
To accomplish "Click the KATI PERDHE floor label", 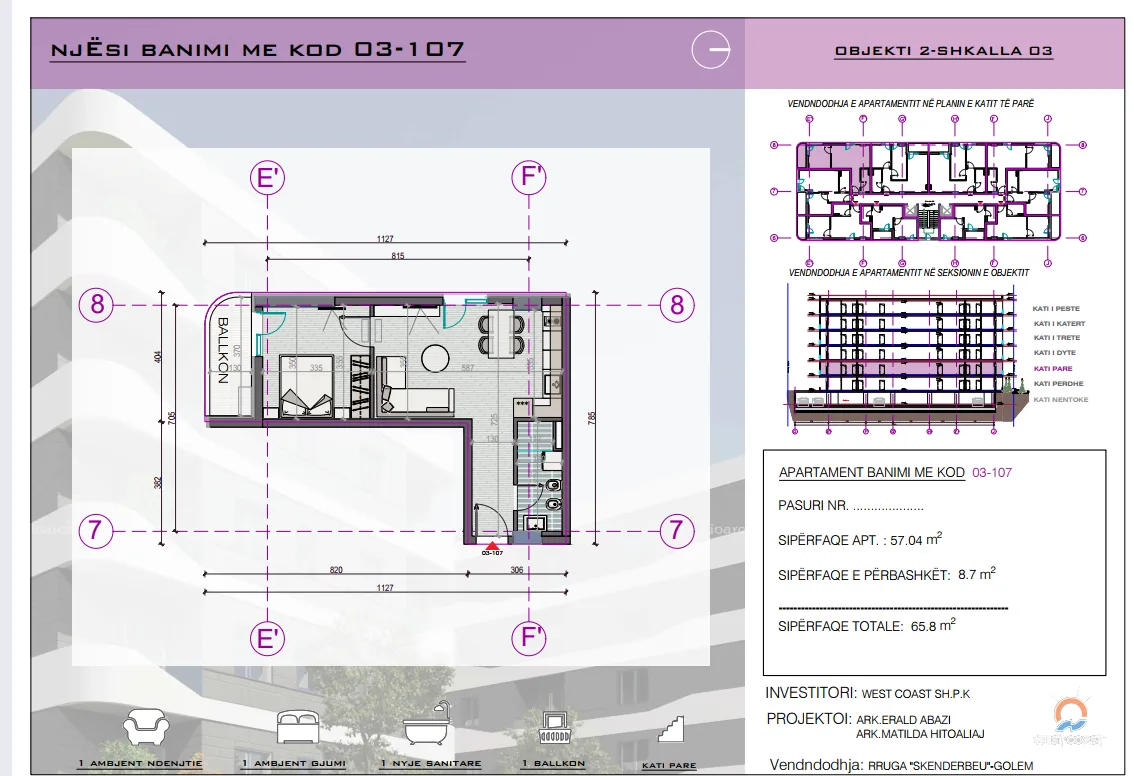I will click(x=1058, y=384).
